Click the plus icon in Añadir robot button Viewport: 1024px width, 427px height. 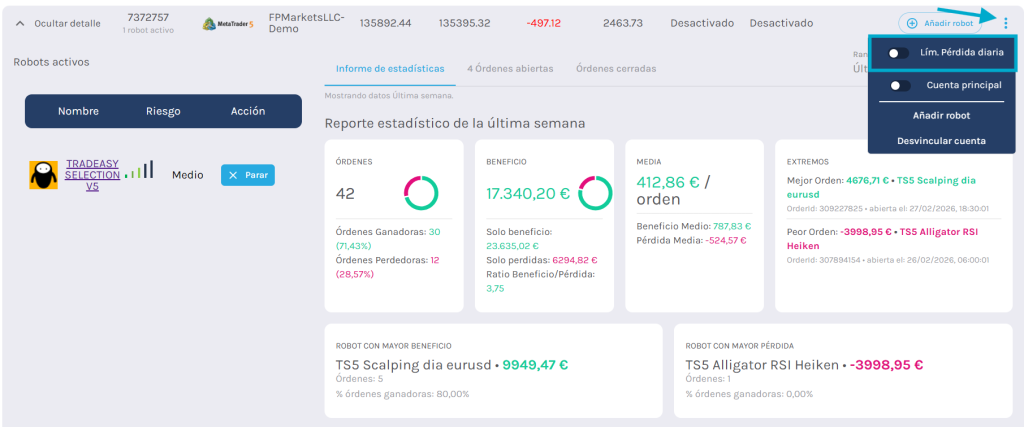point(911,23)
